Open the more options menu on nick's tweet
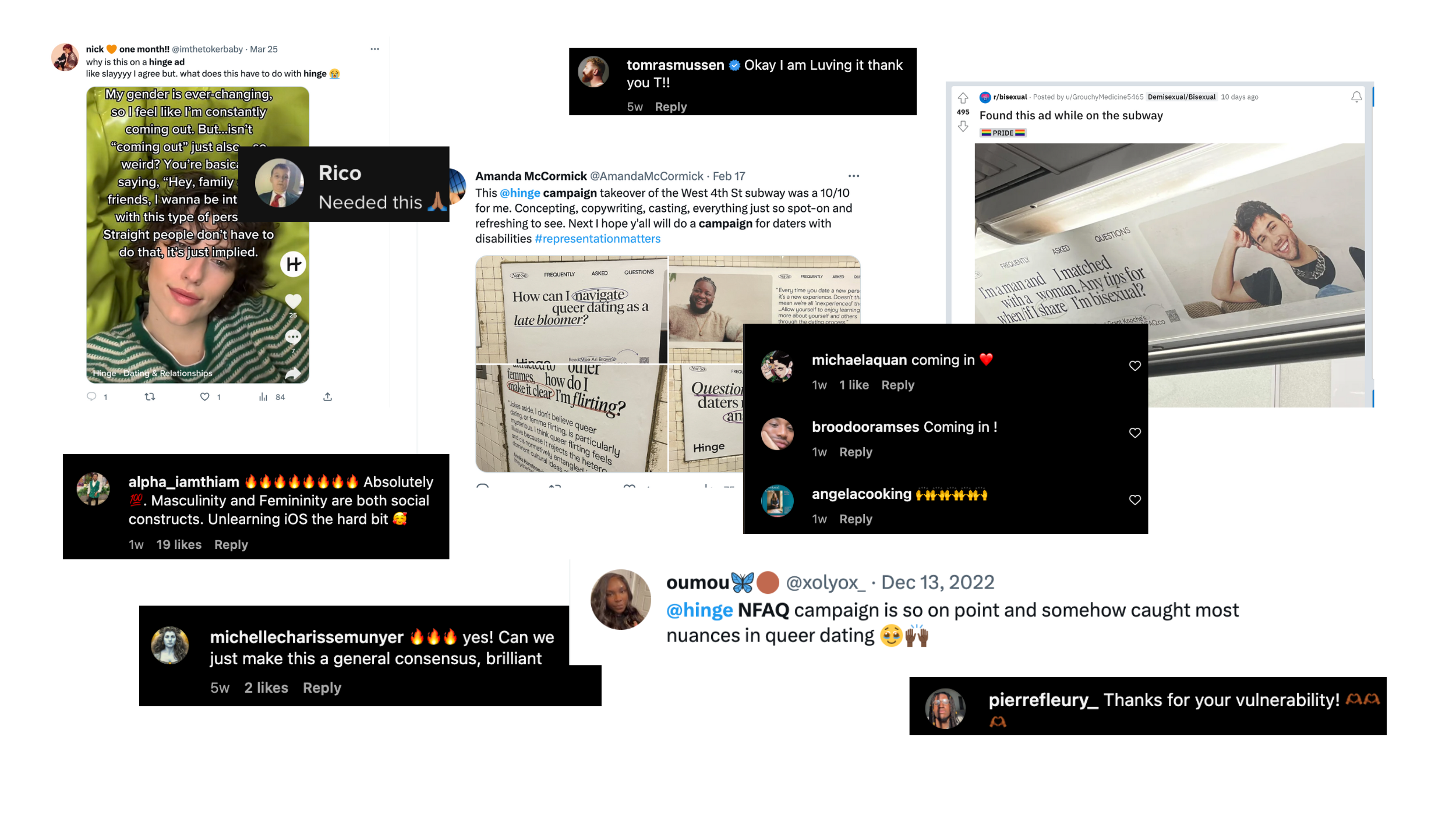This screenshot has width=1456, height=815. click(x=374, y=49)
